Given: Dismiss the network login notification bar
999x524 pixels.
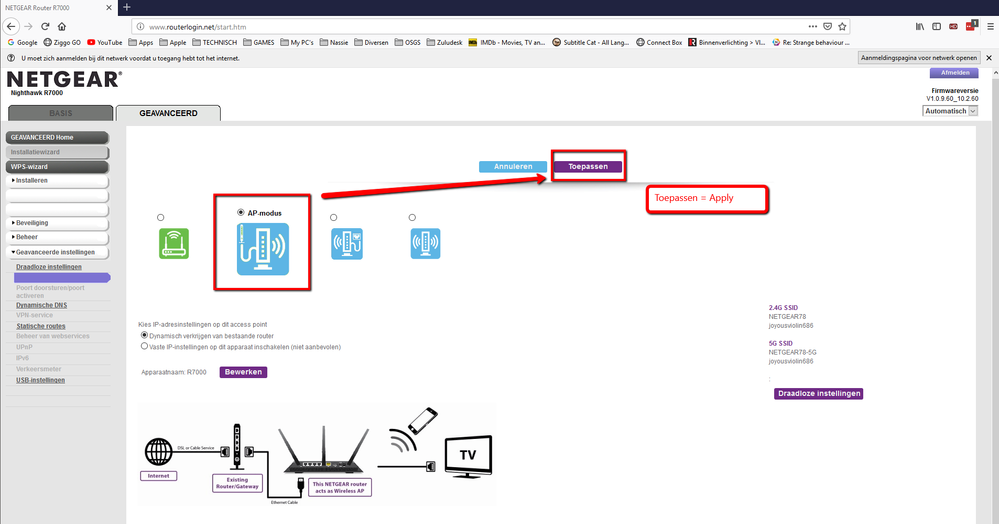Looking at the screenshot, I should [x=989, y=58].
